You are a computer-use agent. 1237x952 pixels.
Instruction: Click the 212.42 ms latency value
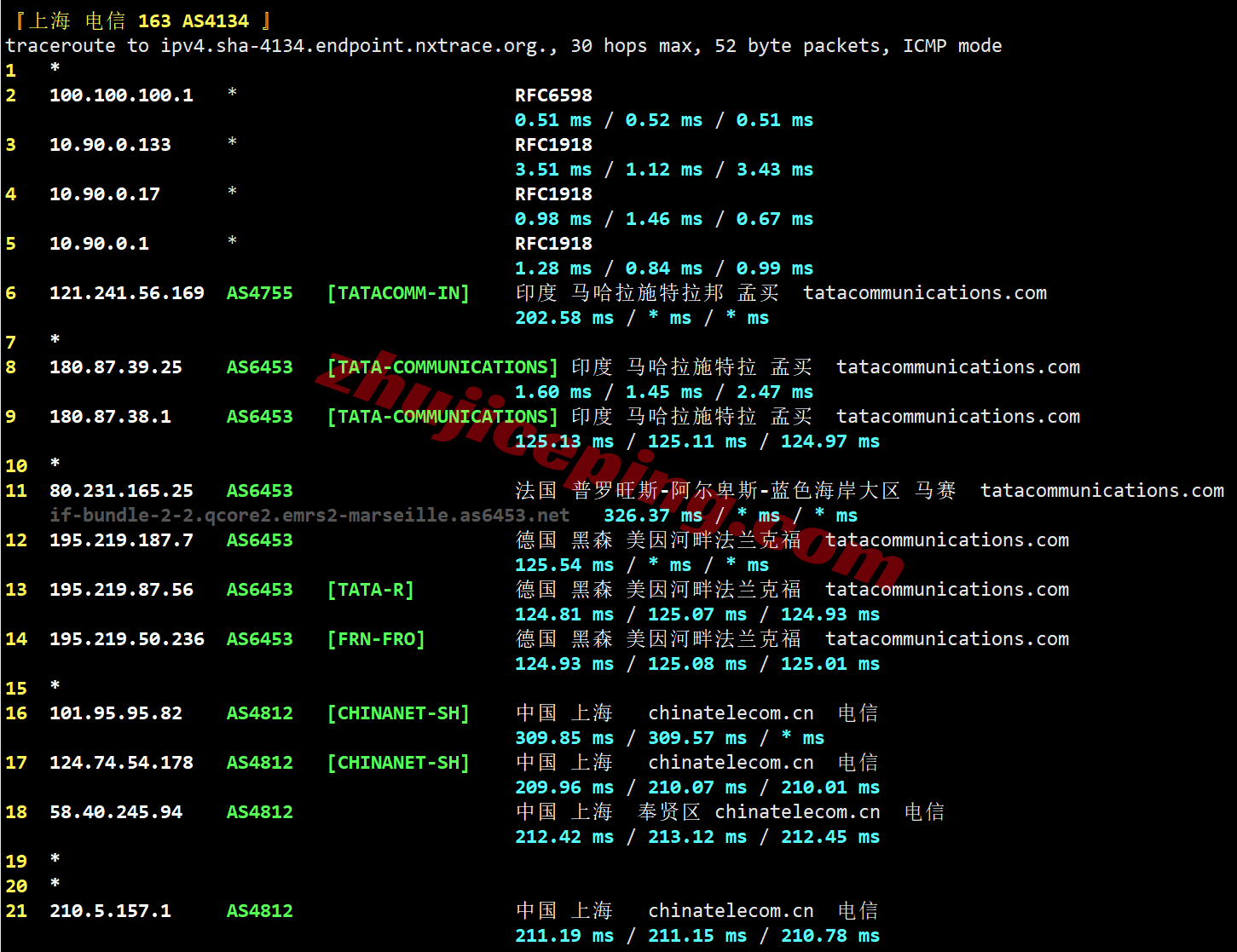click(564, 837)
